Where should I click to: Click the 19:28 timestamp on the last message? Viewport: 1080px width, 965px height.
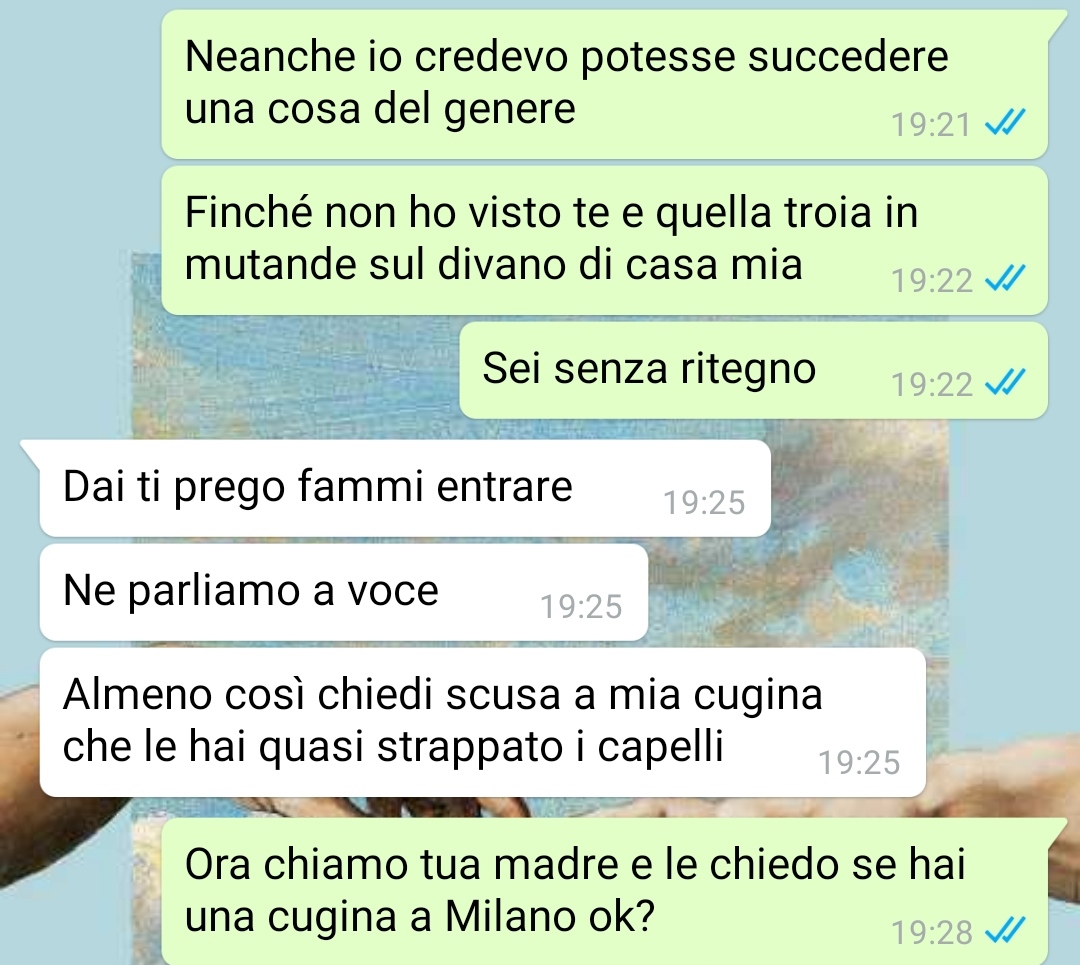931,933
